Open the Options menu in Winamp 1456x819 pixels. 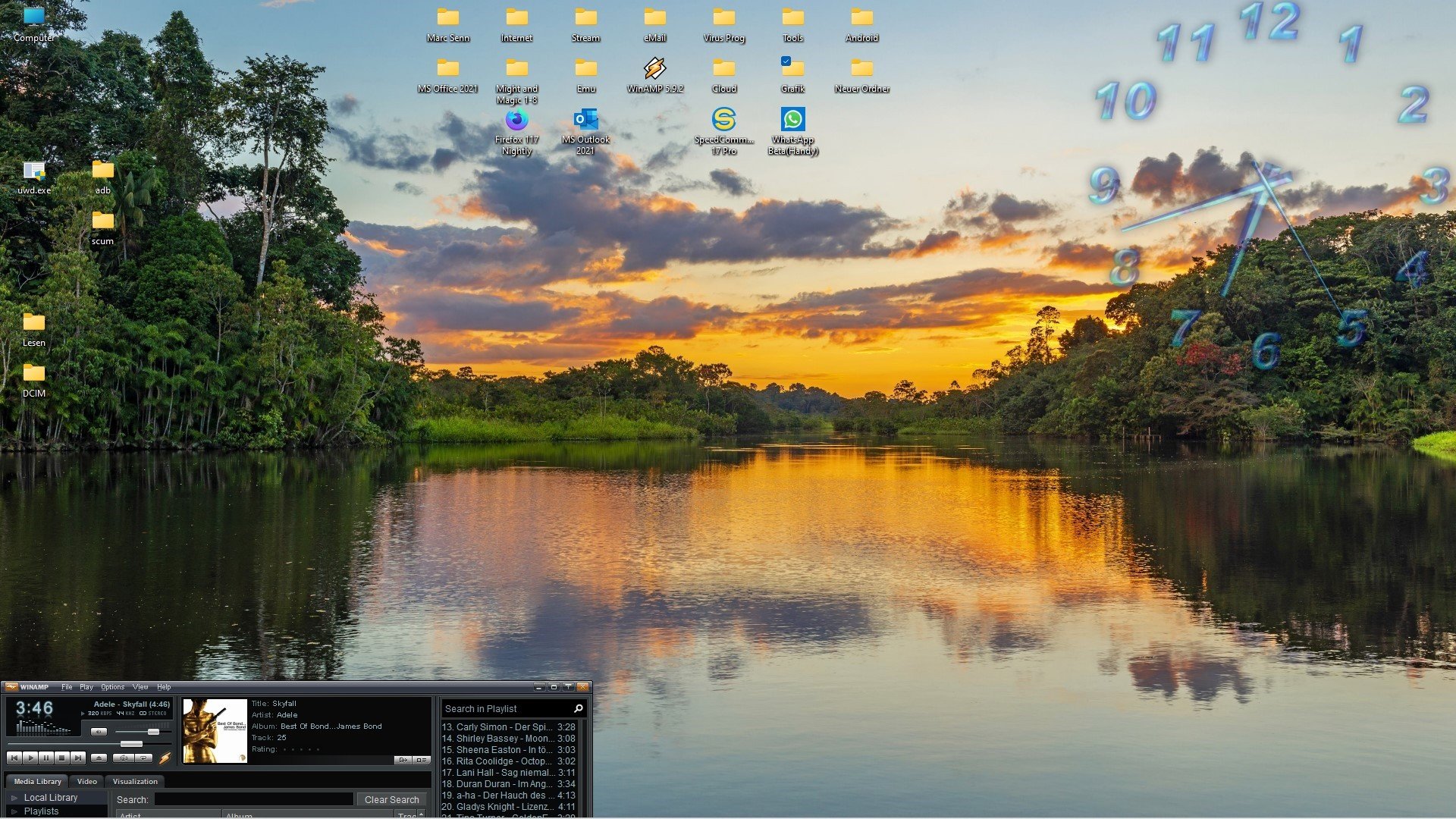(x=112, y=687)
